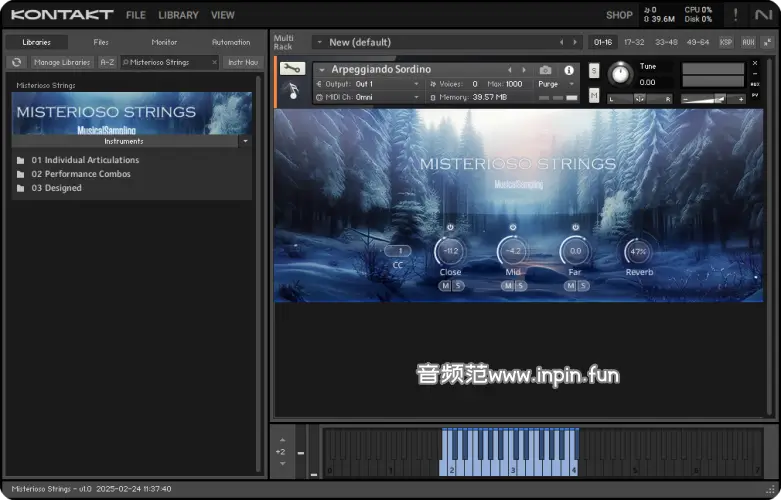Click the Native Instruments logo icon
The width and height of the screenshot is (781, 500).
click(763, 15)
